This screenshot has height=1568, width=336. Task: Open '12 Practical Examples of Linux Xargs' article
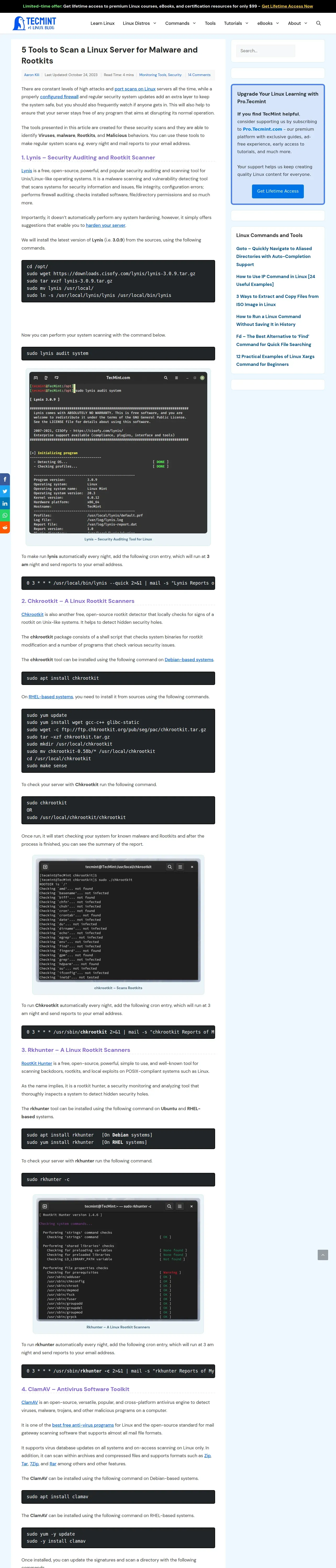[275, 360]
